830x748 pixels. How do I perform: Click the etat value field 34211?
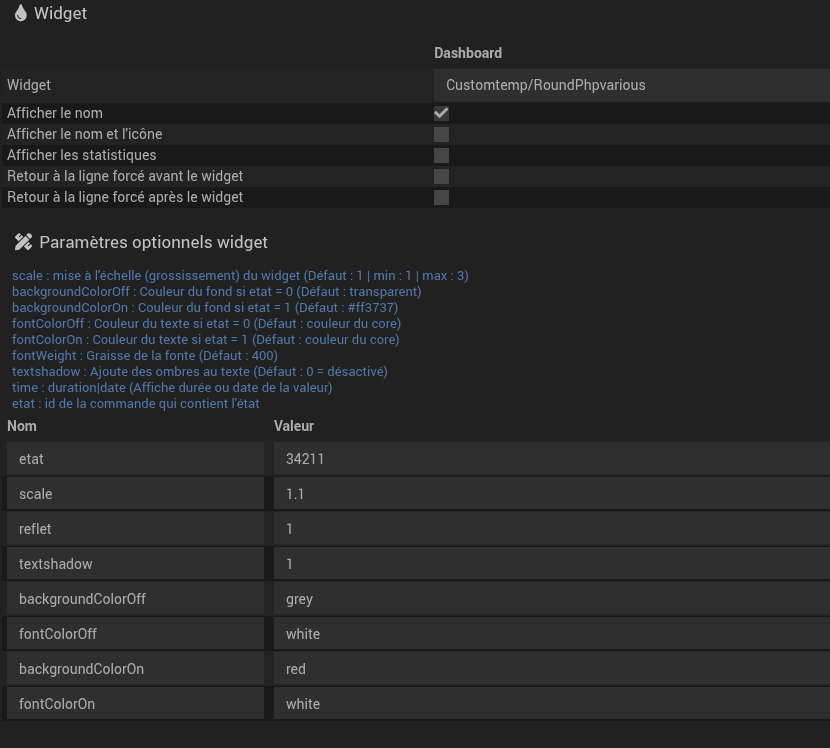(550, 459)
